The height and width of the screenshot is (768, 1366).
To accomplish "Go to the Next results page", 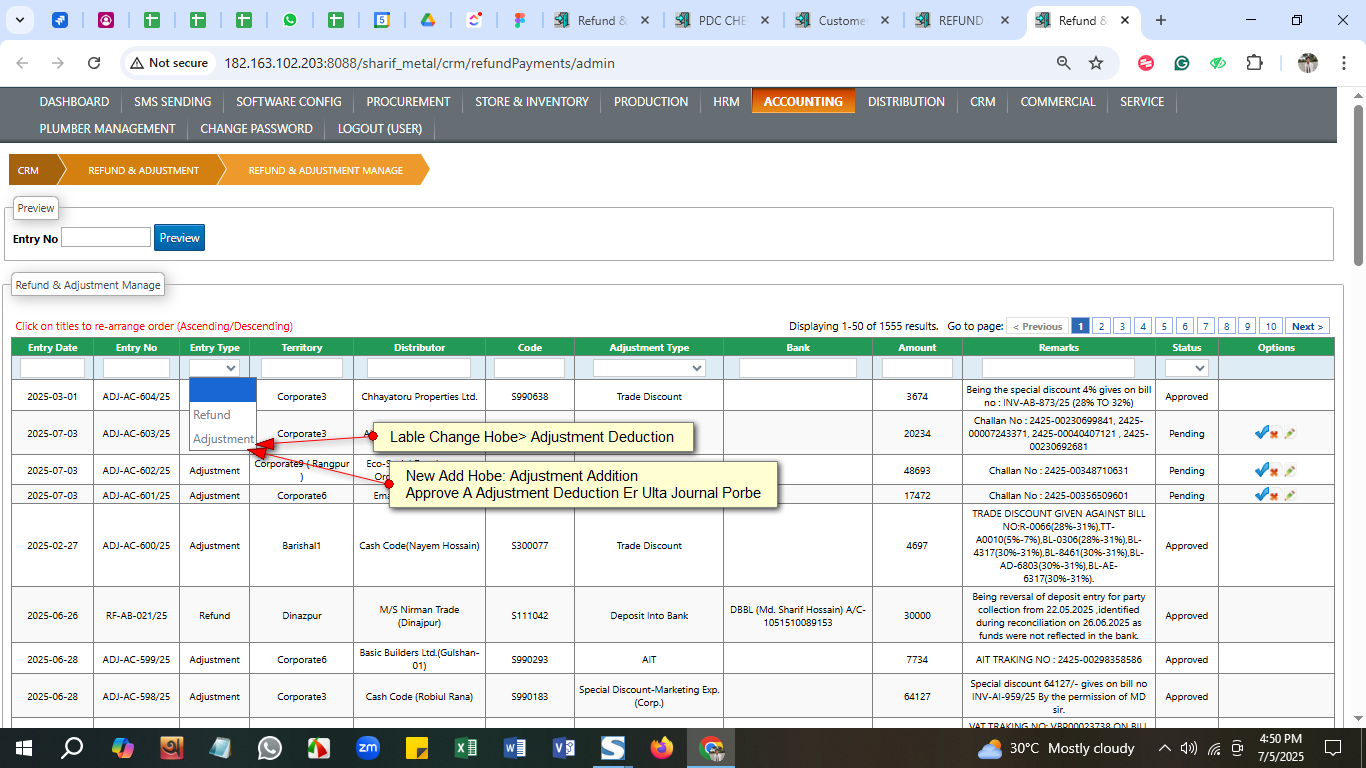I will pyautogui.click(x=1307, y=326).
